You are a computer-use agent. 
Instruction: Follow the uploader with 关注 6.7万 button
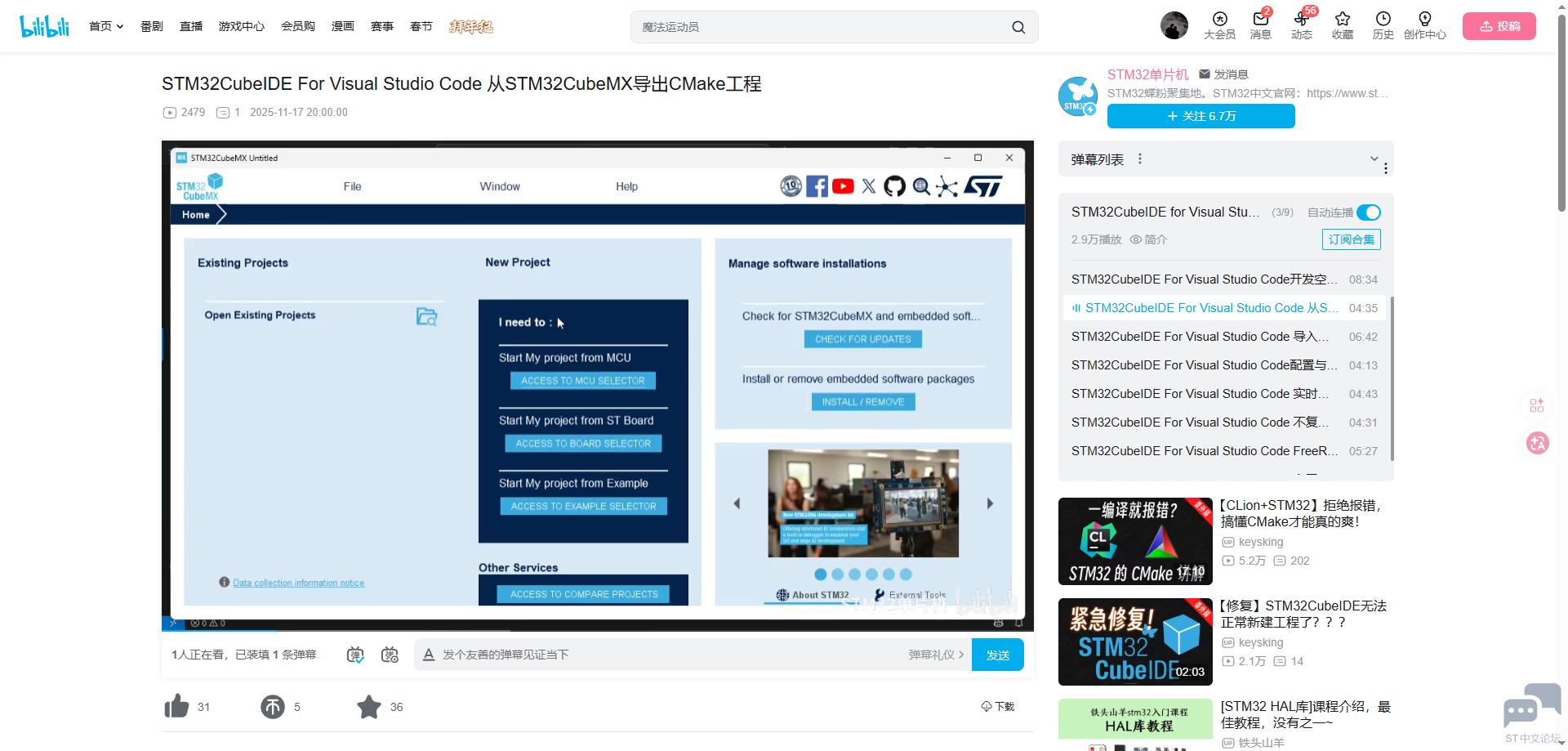1201,116
